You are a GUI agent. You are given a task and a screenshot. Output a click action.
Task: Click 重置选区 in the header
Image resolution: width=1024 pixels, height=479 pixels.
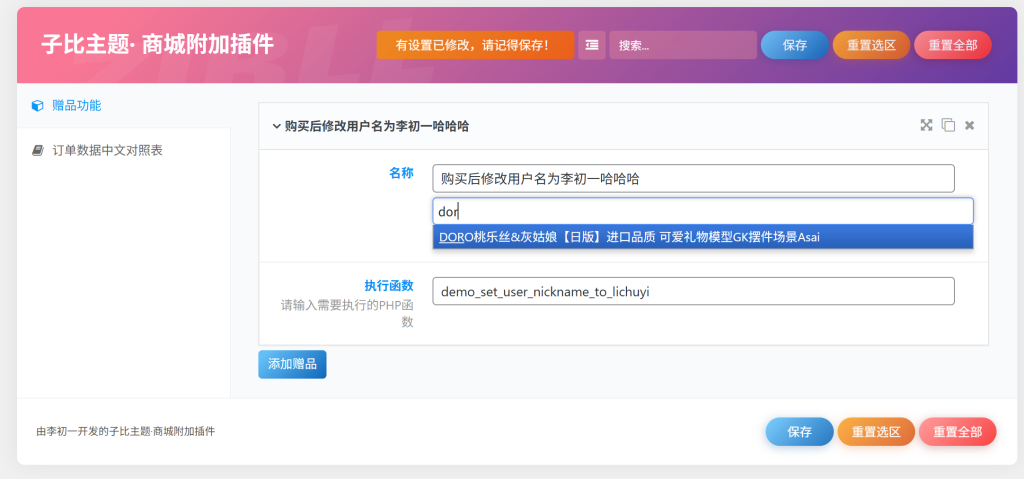coord(871,45)
